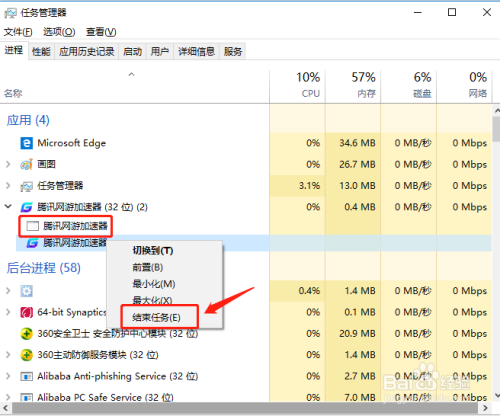Viewport: 500px width, 416px height.
Task: Expand the 360主动防御服务模块 process
Action: (x=8, y=355)
